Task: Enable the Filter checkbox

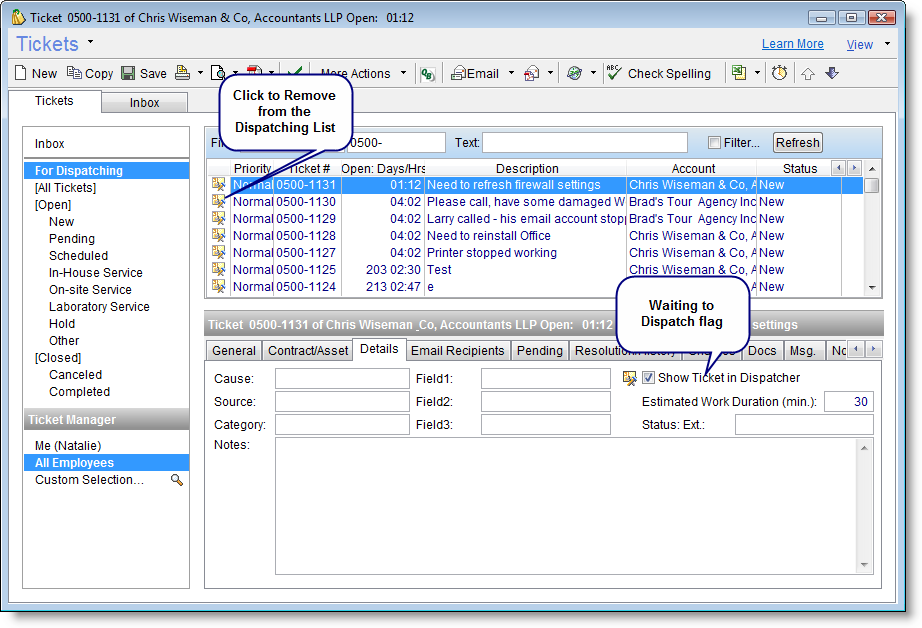Action: (714, 143)
